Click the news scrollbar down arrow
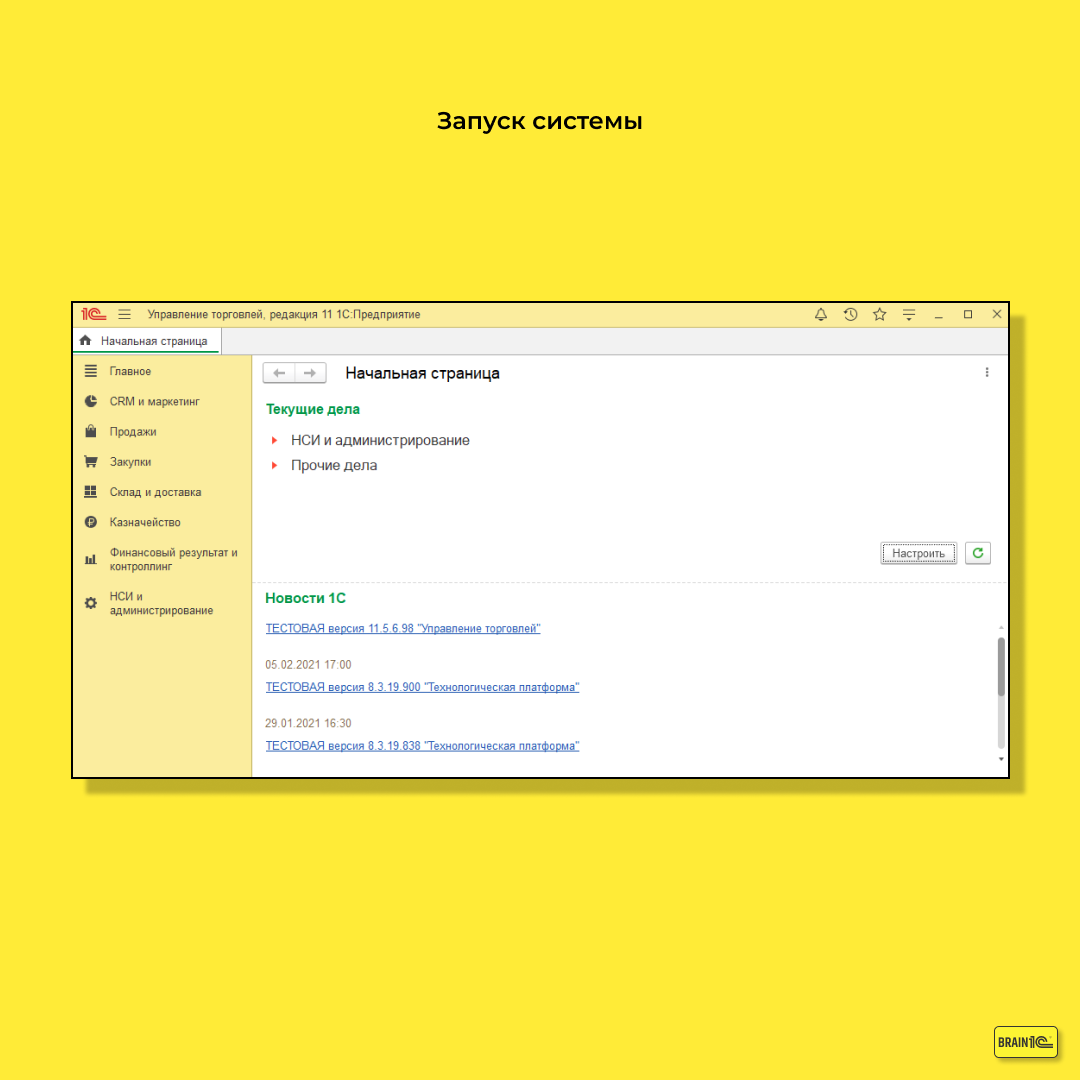Image resolution: width=1080 pixels, height=1080 pixels. [x=1001, y=759]
